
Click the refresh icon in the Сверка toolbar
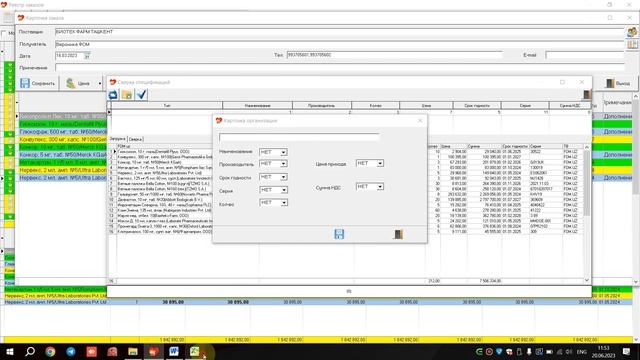point(113,95)
